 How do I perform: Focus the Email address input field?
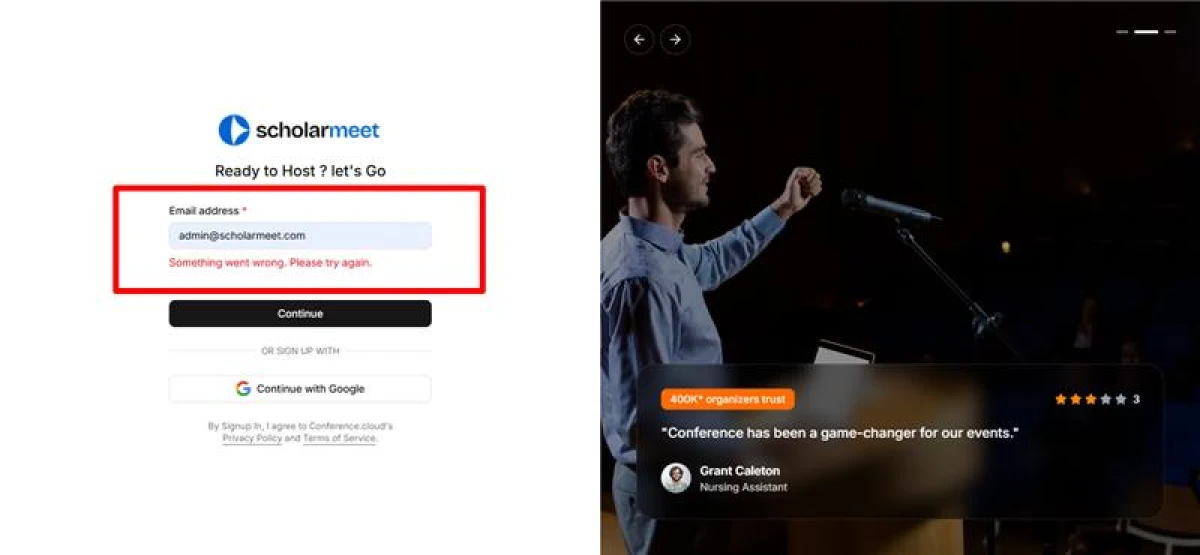(300, 236)
